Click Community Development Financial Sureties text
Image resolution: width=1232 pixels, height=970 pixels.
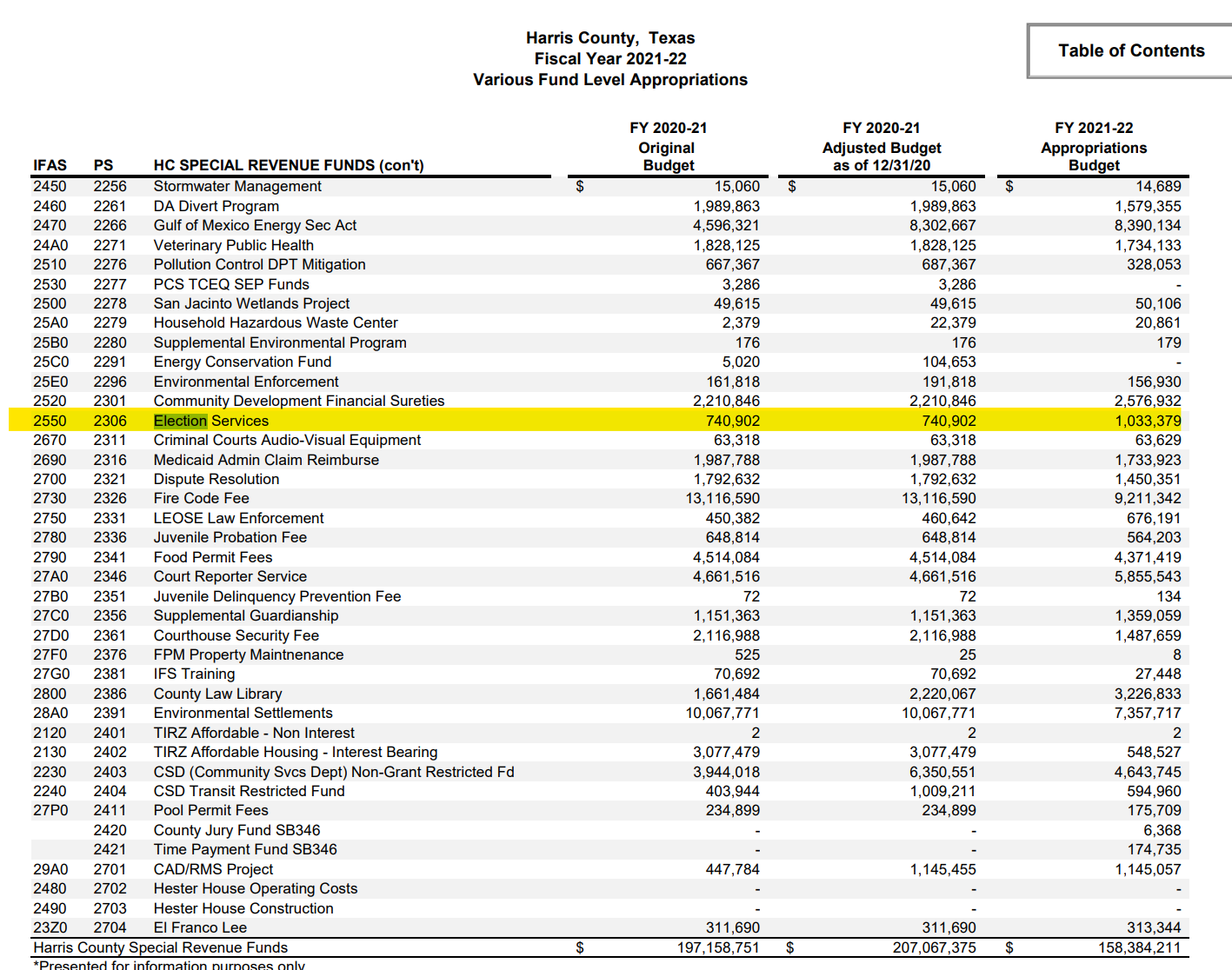click(299, 401)
